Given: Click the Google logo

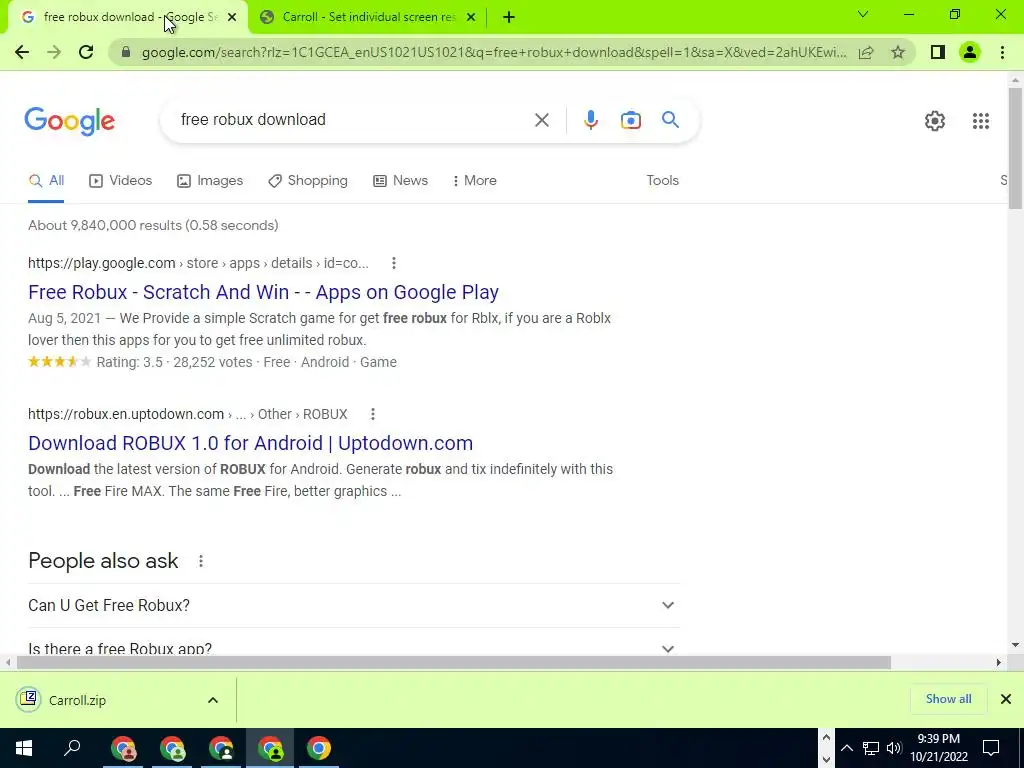Looking at the screenshot, I should click(70, 121).
